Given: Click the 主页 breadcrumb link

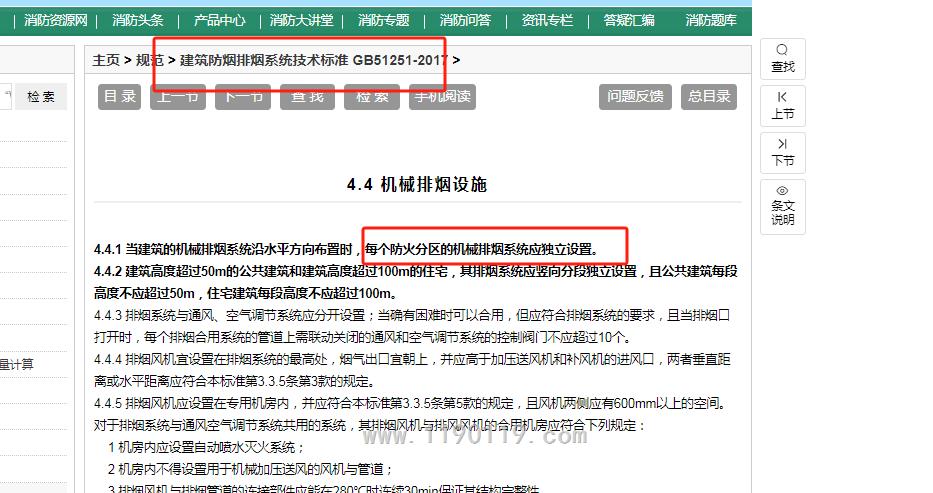Looking at the screenshot, I should 106,60.
